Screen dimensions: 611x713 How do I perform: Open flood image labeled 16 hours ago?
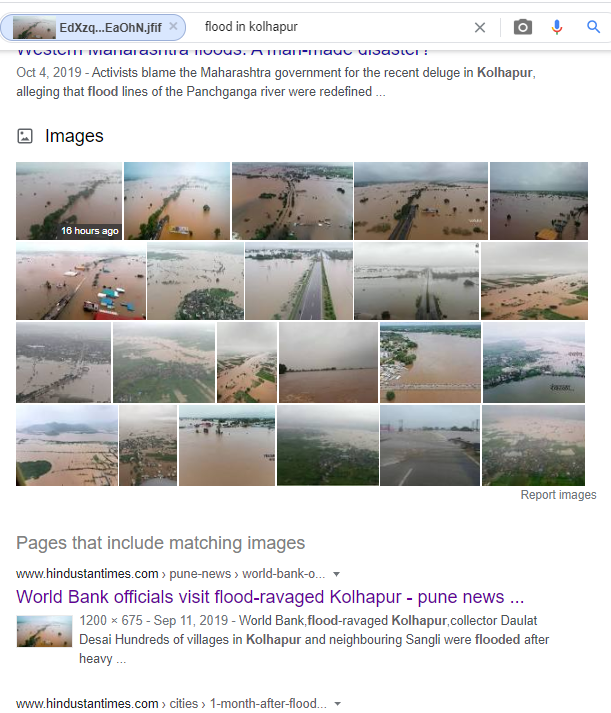(x=69, y=201)
